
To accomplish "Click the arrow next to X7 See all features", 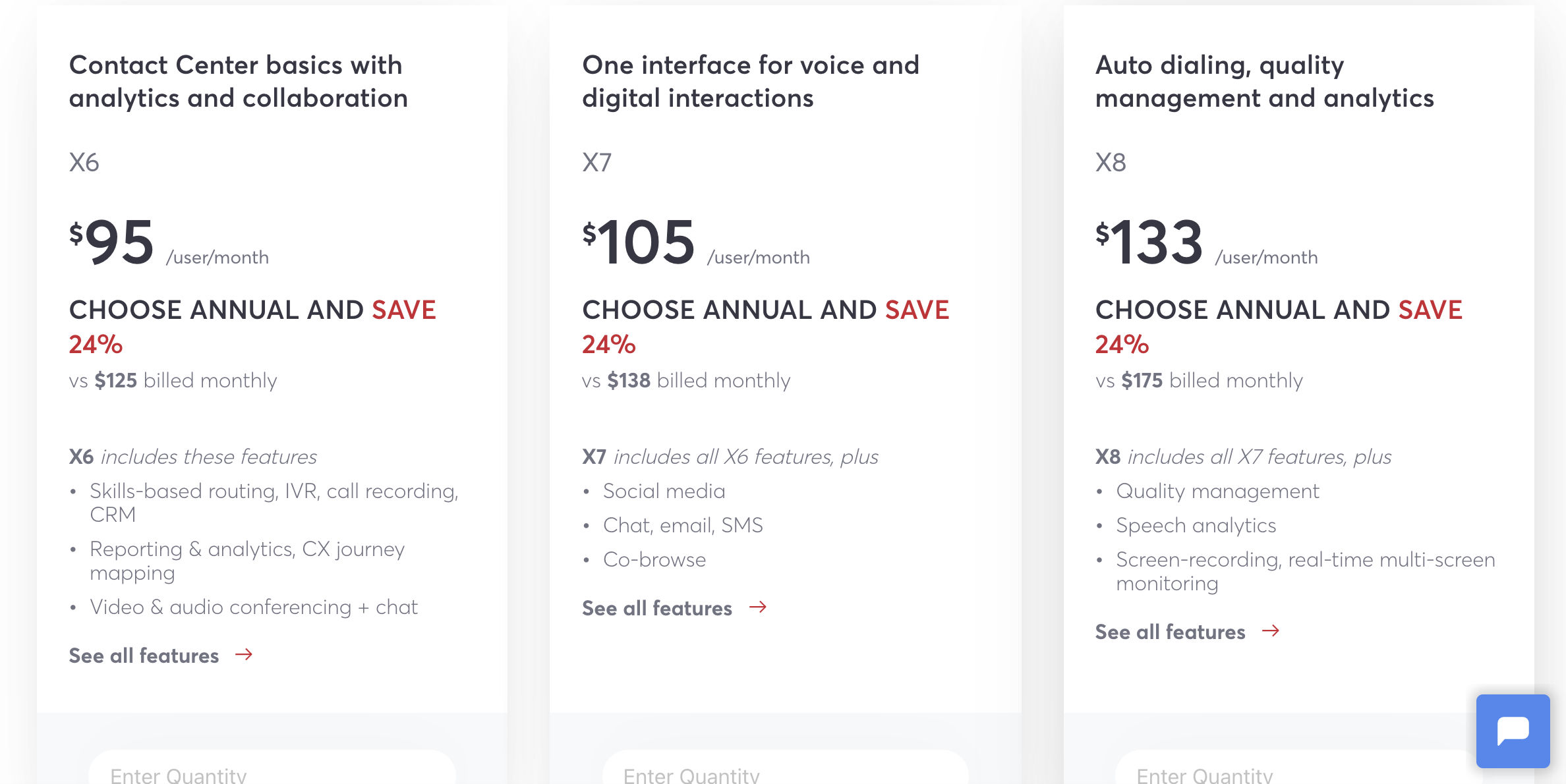I will (758, 607).
